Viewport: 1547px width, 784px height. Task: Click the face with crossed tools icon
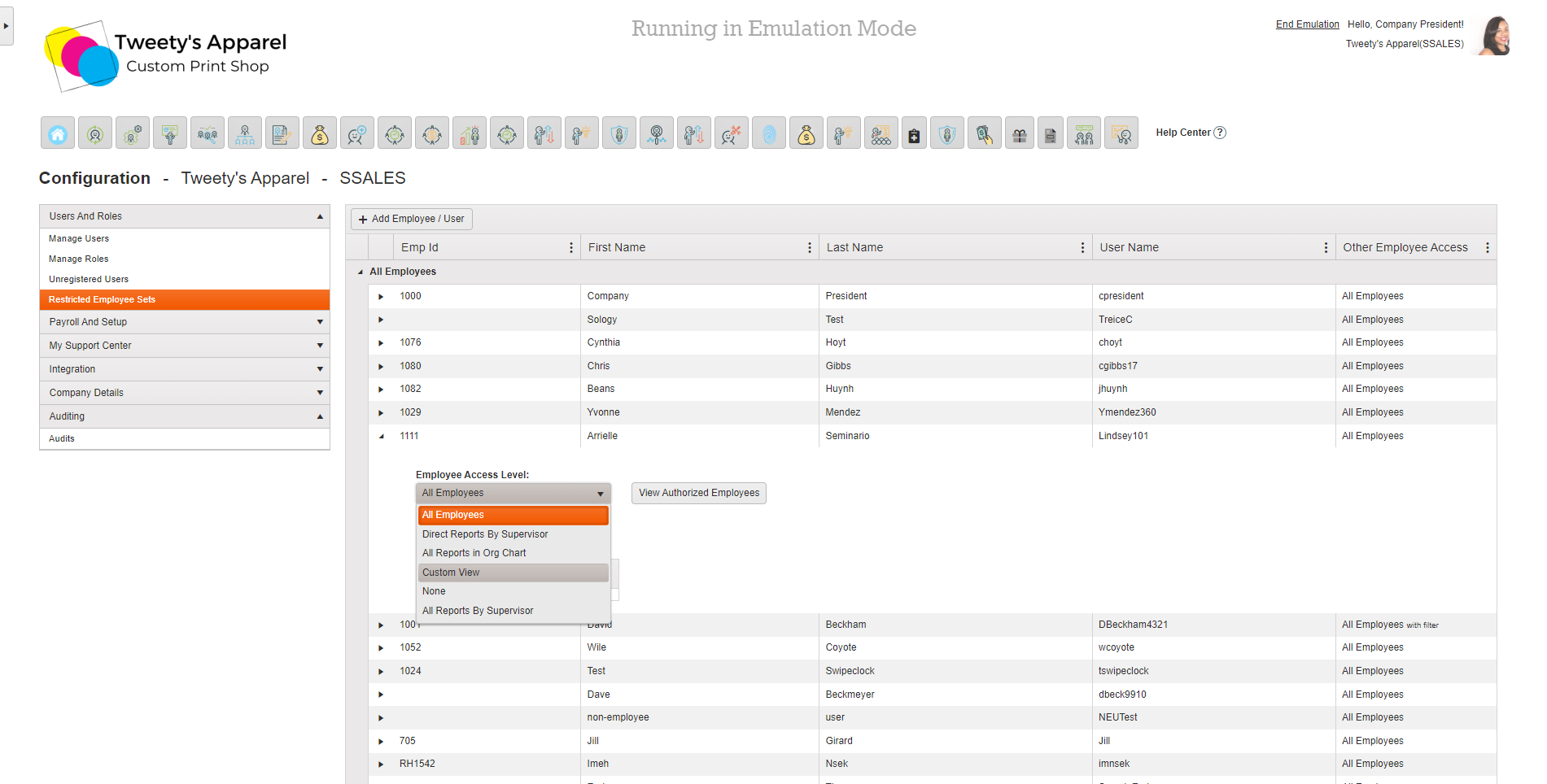pos(732,133)
